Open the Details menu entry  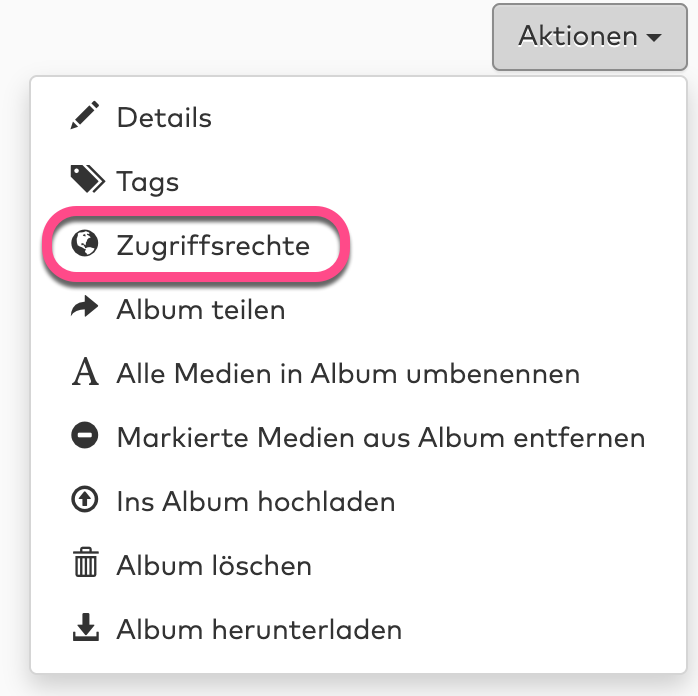point(164,118)
